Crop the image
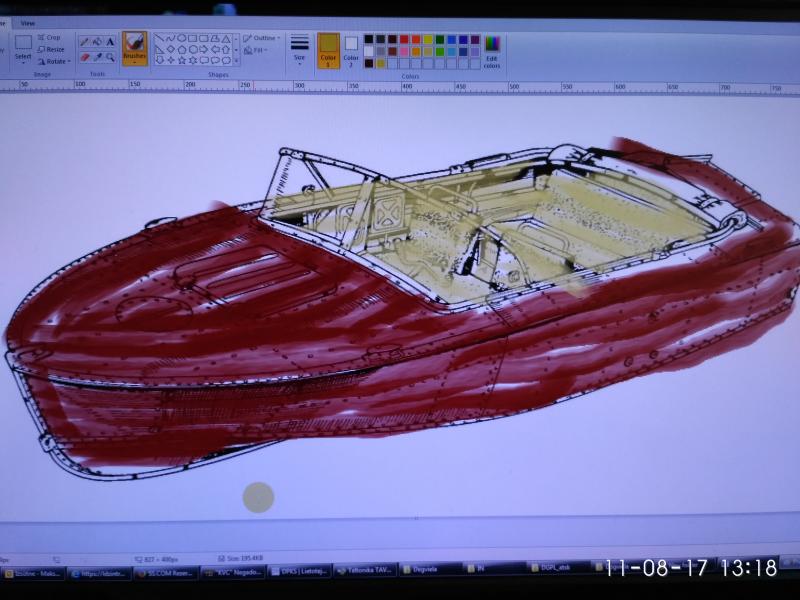800x600 pixels. point(50,37)
